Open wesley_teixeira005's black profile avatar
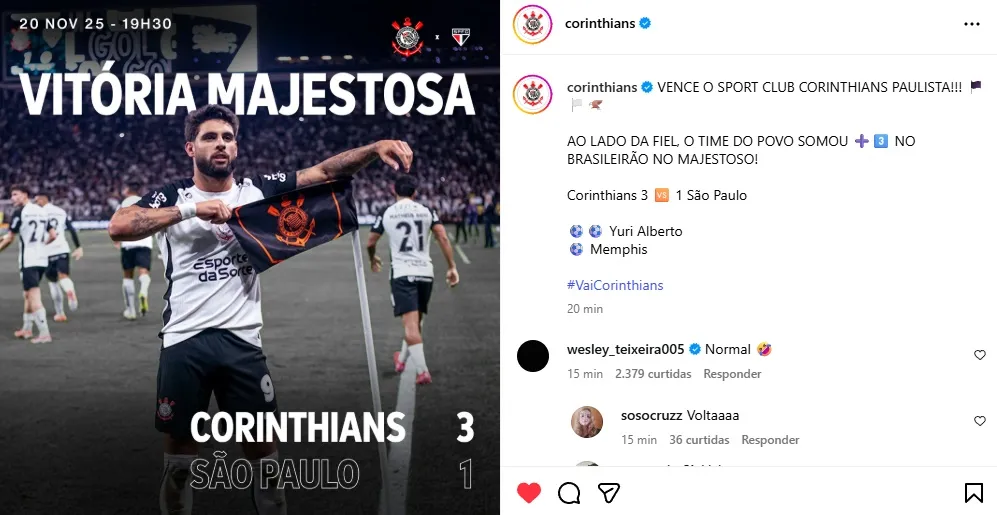 tap(533, 356)
